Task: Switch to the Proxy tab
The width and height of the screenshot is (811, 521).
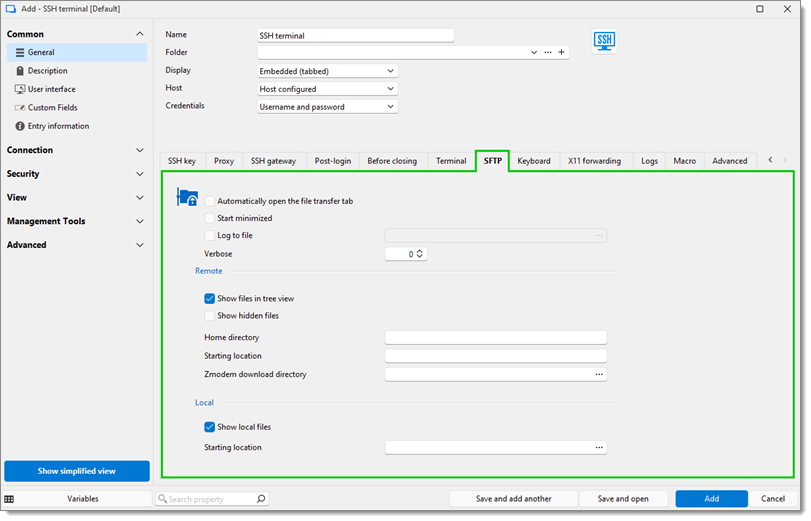Action: 224,161
